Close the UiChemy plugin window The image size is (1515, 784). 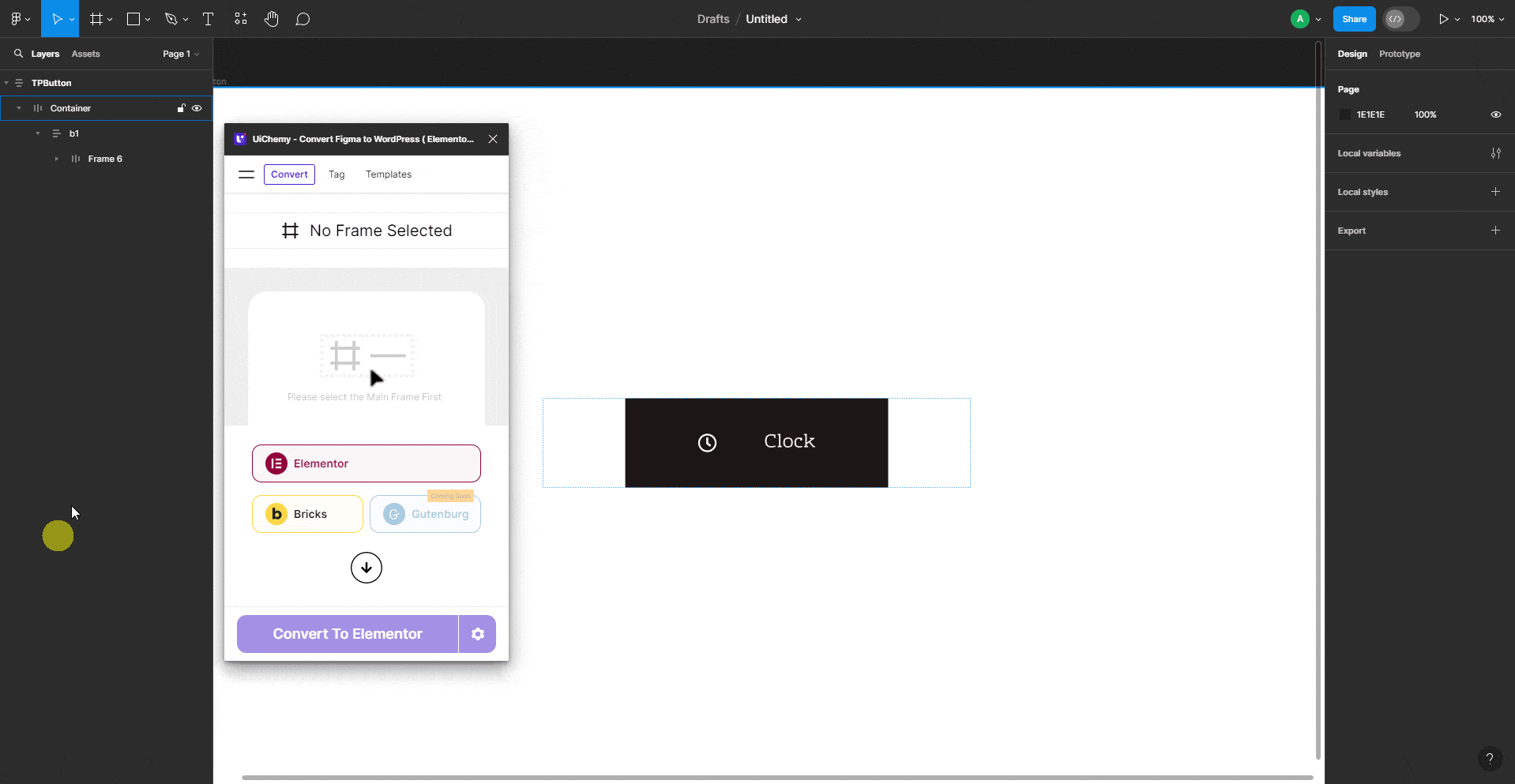click(x=493, y=139)
